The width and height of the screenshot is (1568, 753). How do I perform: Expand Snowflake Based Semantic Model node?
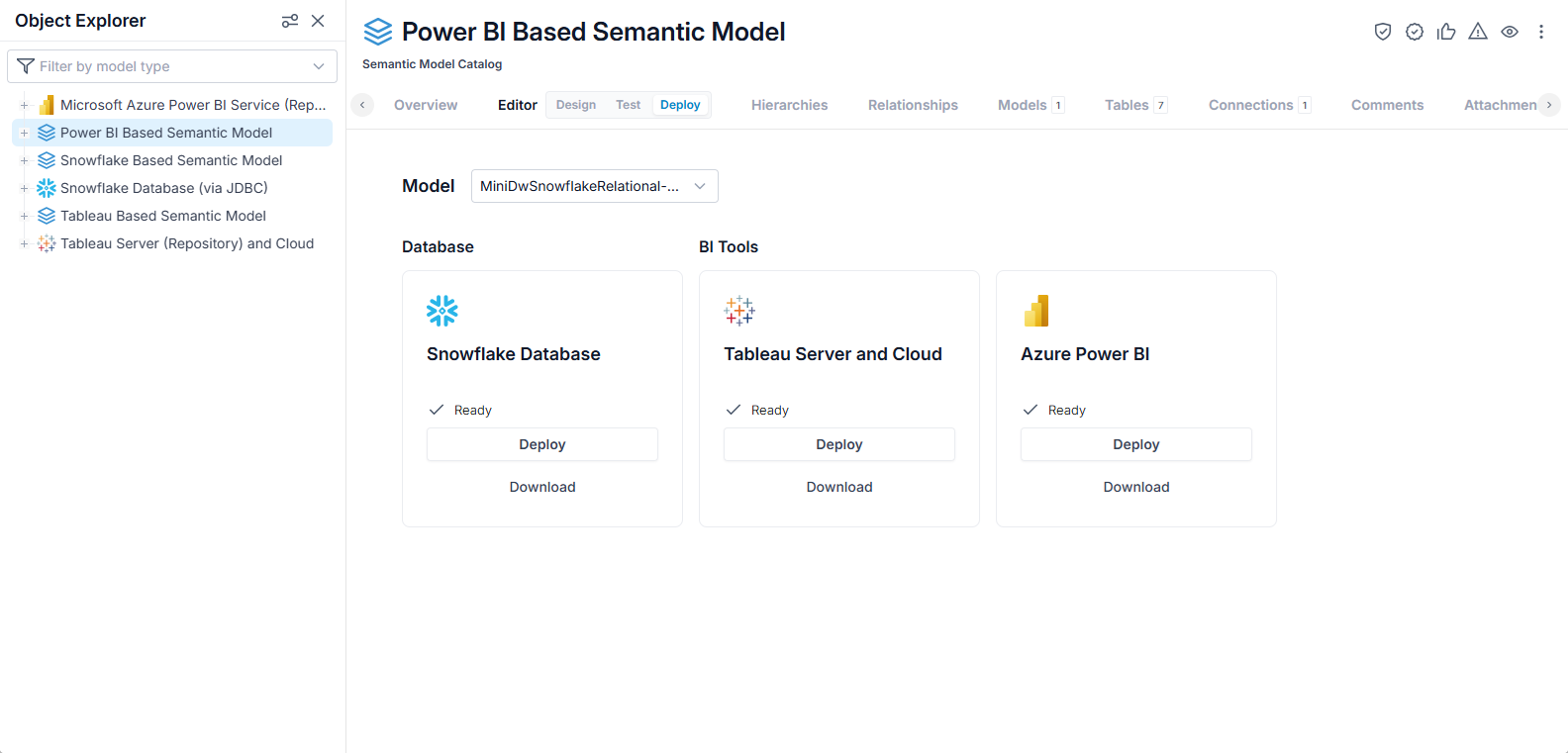click(x=24, y=160)
